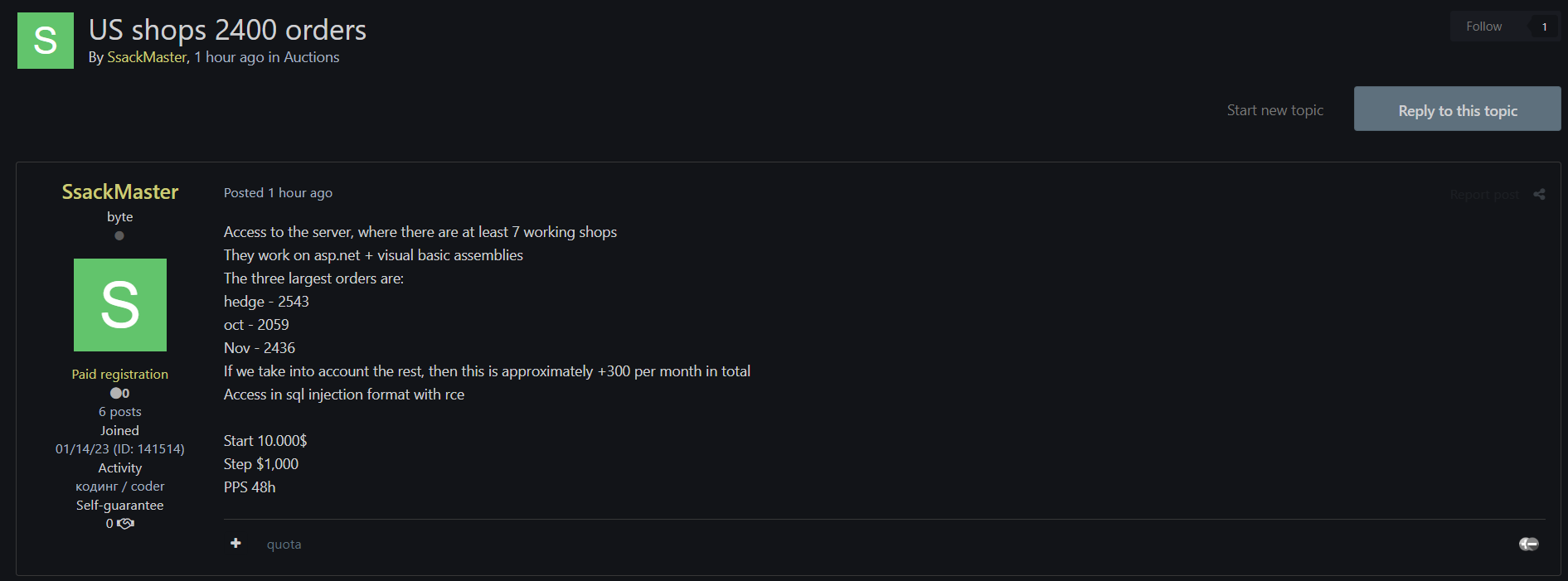Viewport: 1568px width, 581px height.
Task: Click the handshake icon under Self-guarantee
Action: point(126,524)
